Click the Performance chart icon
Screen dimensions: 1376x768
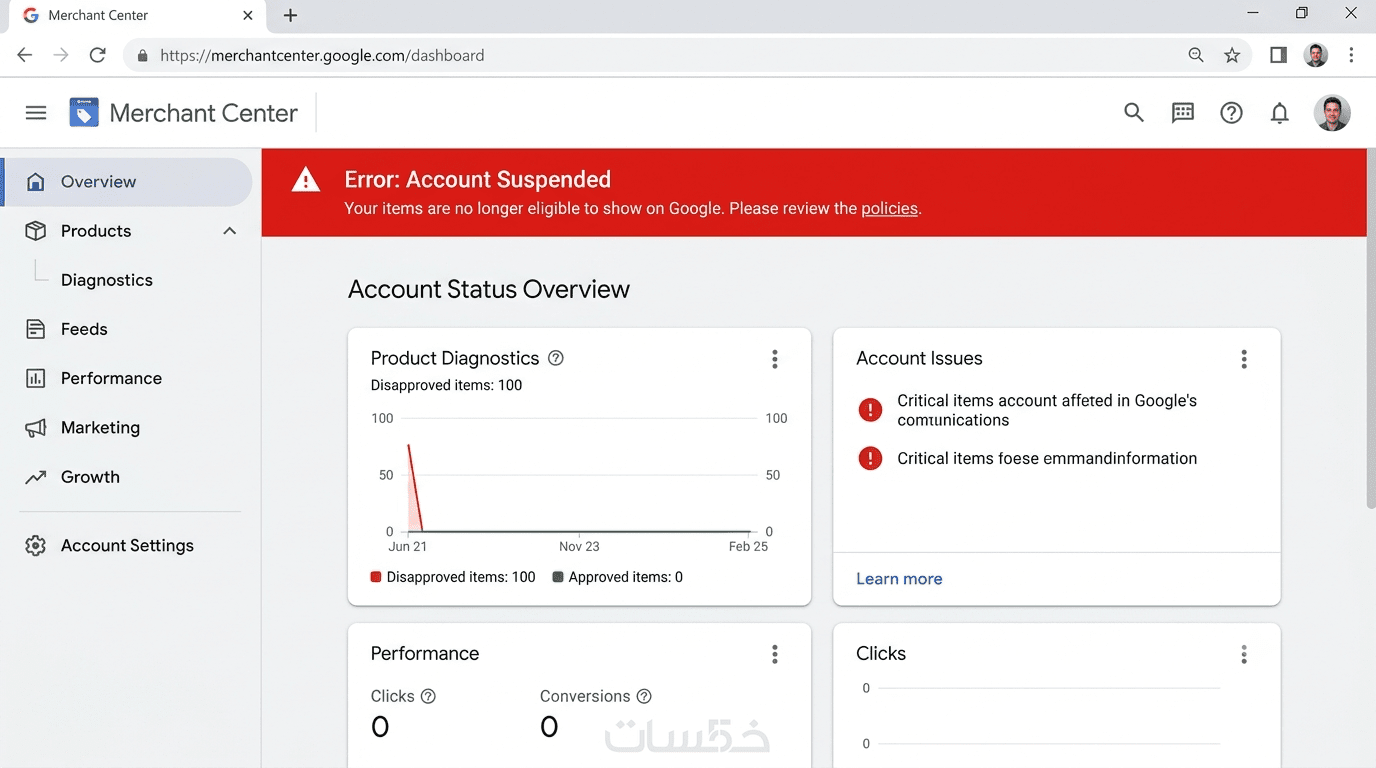pos(36,378)
